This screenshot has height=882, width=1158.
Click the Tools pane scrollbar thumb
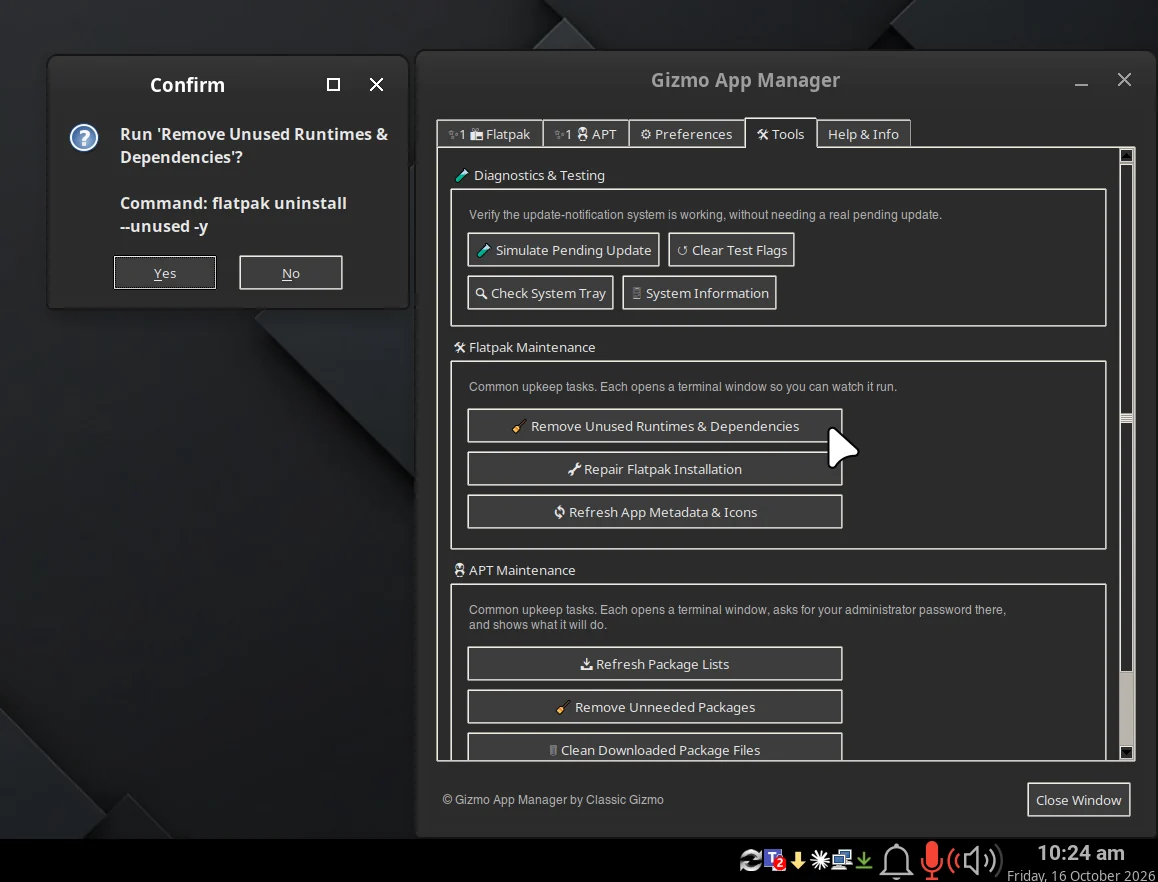coord(1126,418)
